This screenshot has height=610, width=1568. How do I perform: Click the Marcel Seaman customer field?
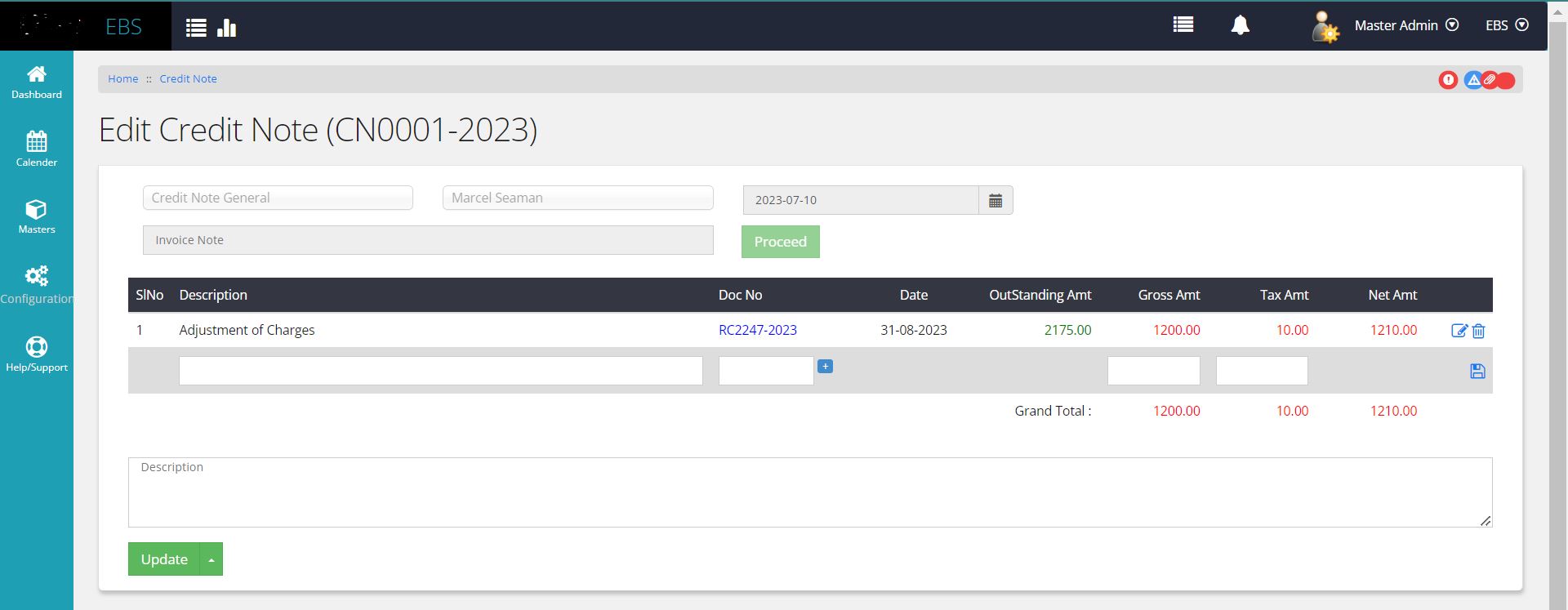577,198
